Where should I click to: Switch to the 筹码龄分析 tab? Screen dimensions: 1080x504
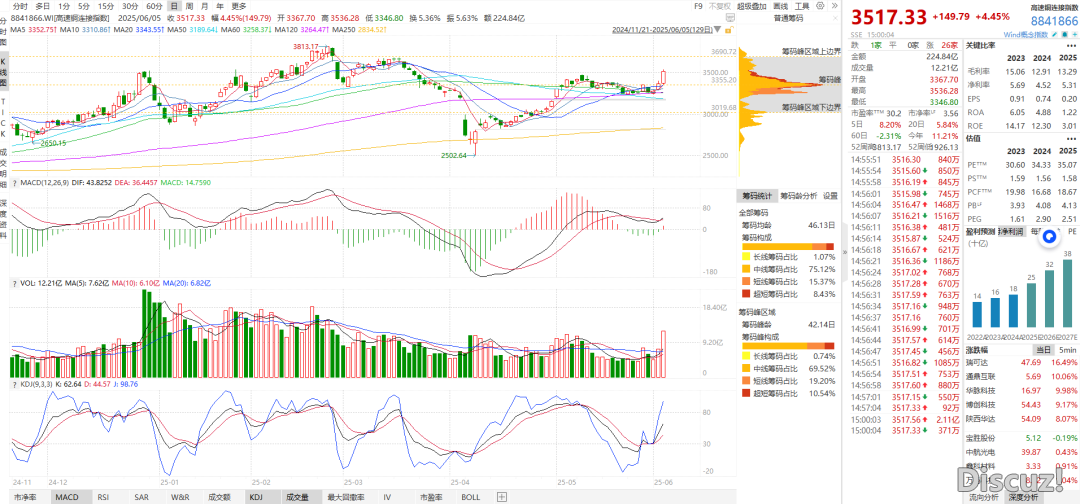[x=798, y=196]
